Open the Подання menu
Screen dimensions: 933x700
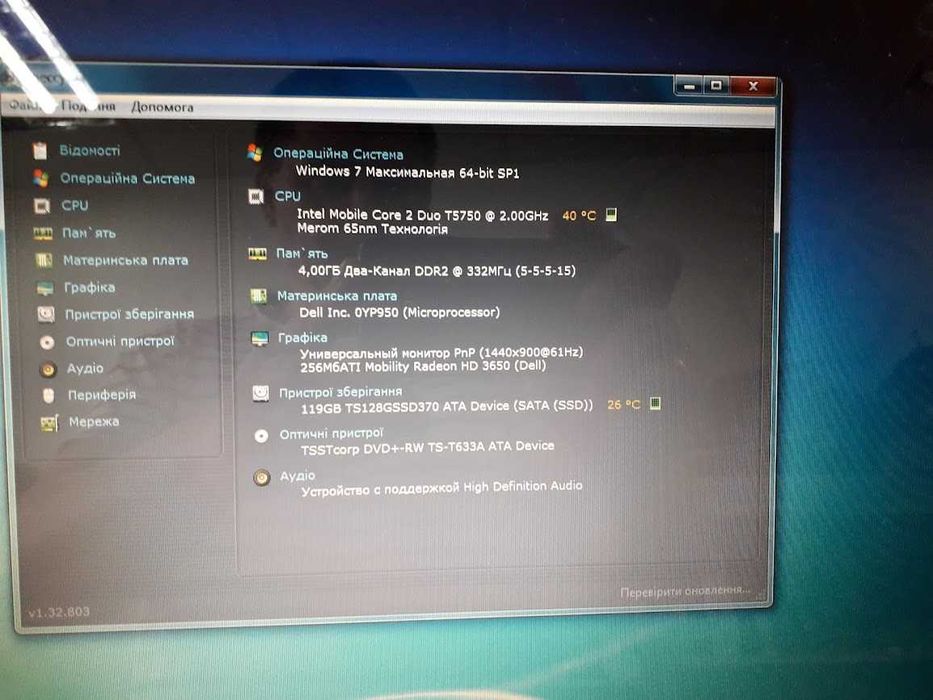pos(89,106)
